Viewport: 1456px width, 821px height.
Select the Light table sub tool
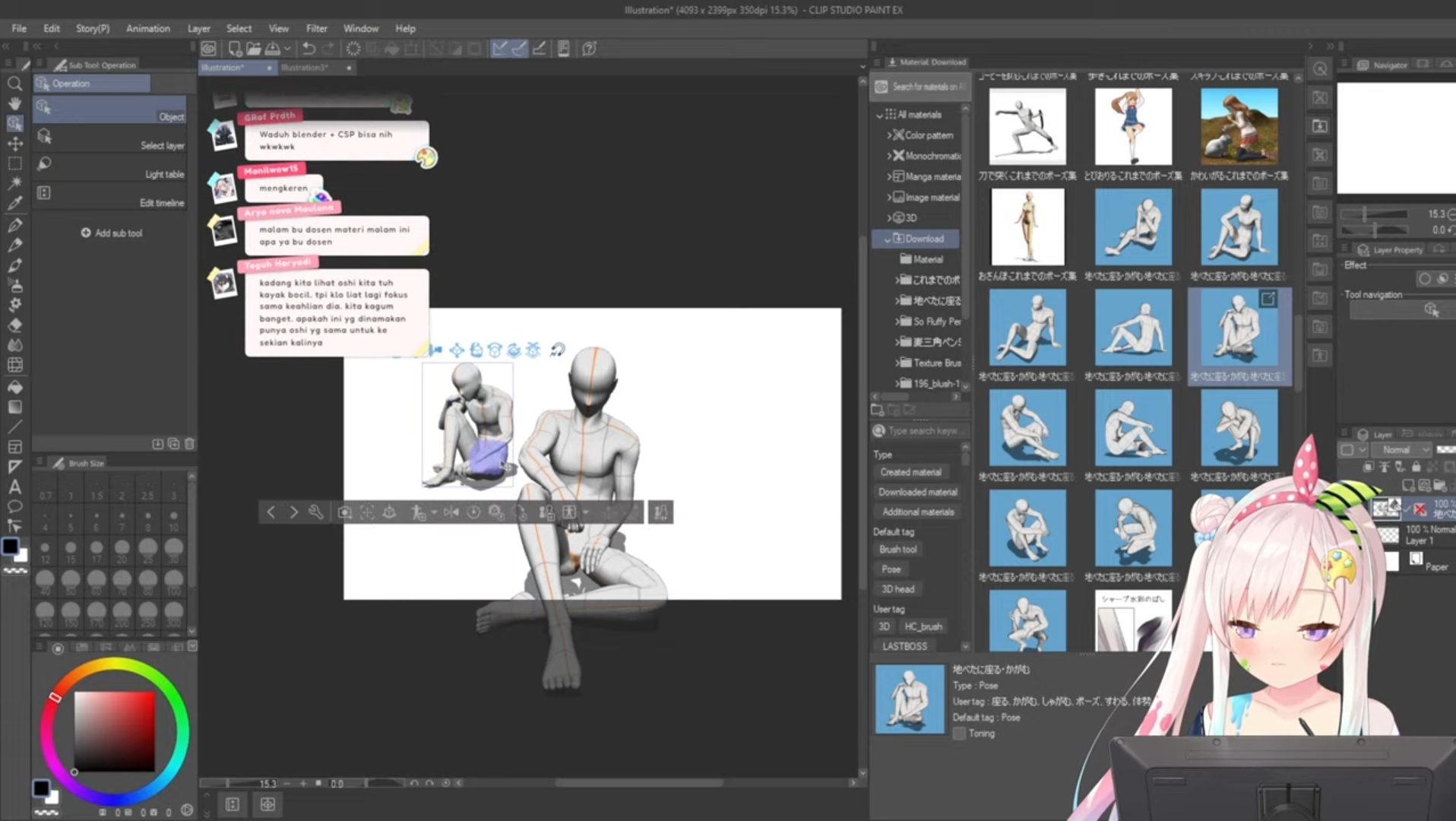[110, 167]
